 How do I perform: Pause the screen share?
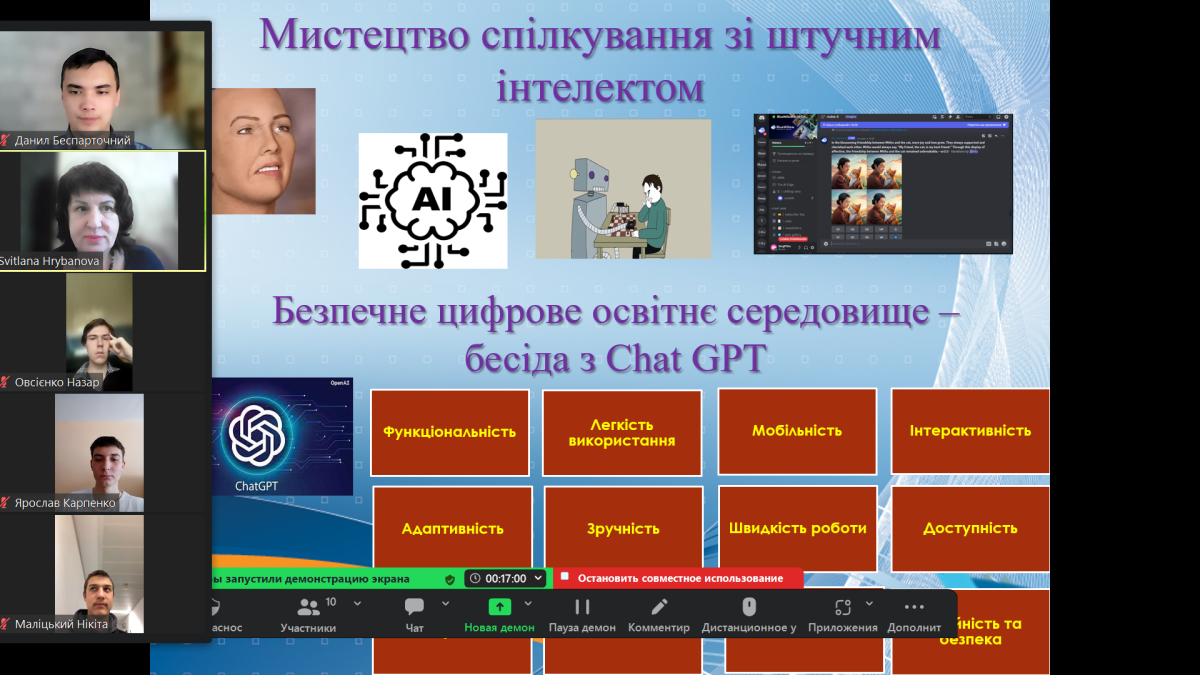point(582,607)
